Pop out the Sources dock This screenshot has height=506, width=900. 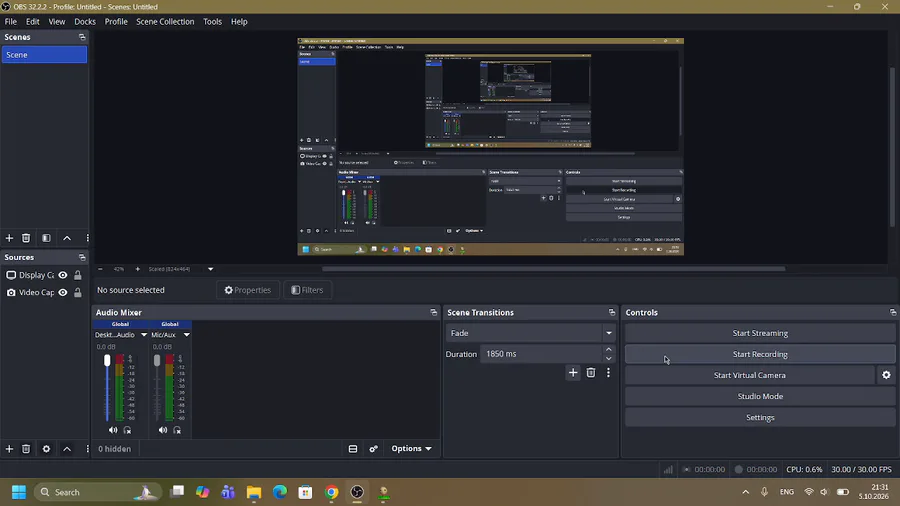point(82,258)
